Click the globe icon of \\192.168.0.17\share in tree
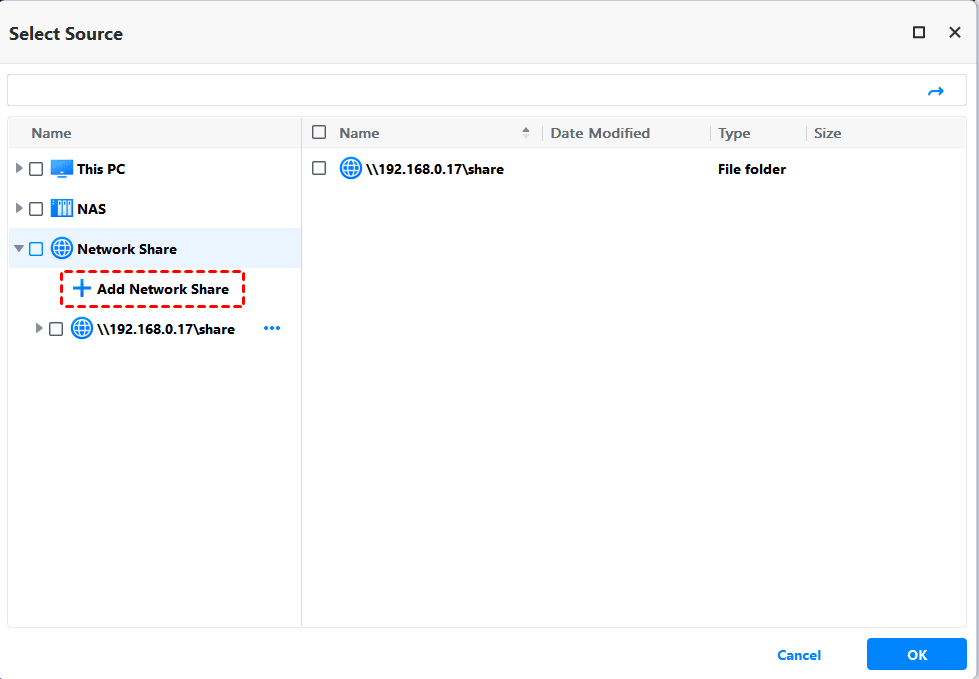Viewport: 979px width, 679px height. click(x=82, y=329)
